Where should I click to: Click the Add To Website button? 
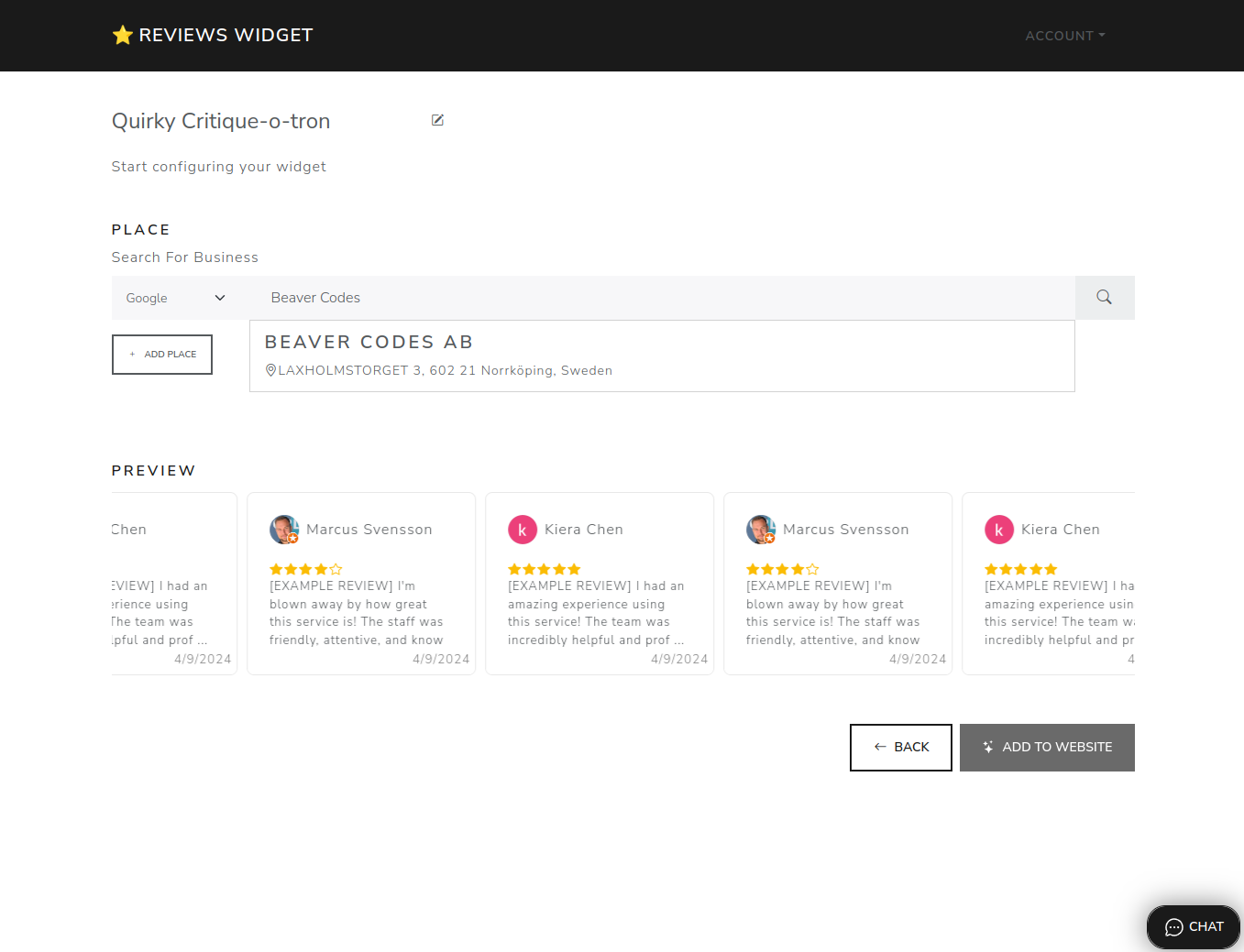[x=1047, y=747]
